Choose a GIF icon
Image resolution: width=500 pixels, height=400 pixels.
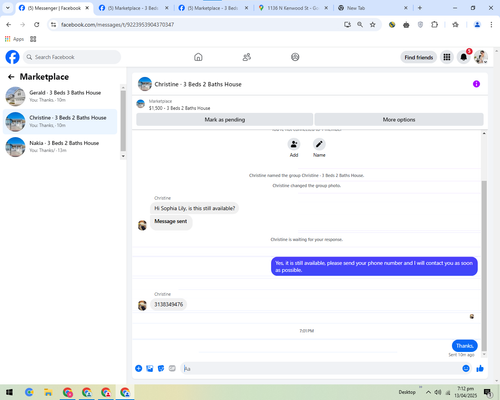[172, 368]
